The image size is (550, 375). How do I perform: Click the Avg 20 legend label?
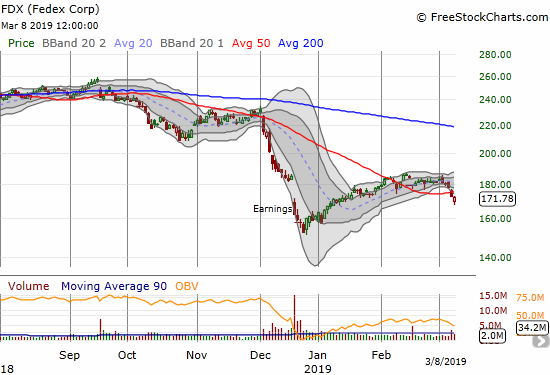point(133,43)
